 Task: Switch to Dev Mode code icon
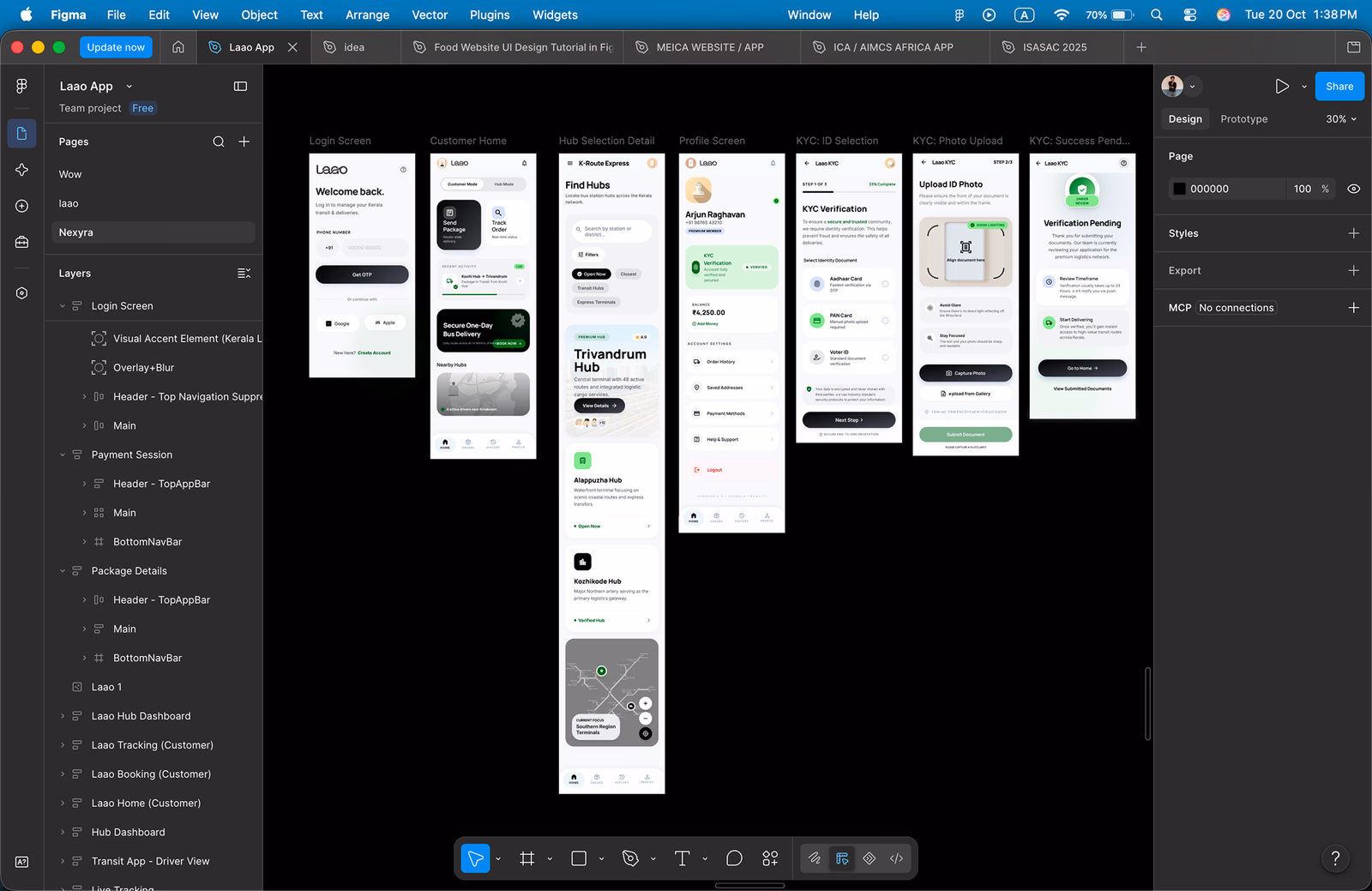(x=896, y=858)
